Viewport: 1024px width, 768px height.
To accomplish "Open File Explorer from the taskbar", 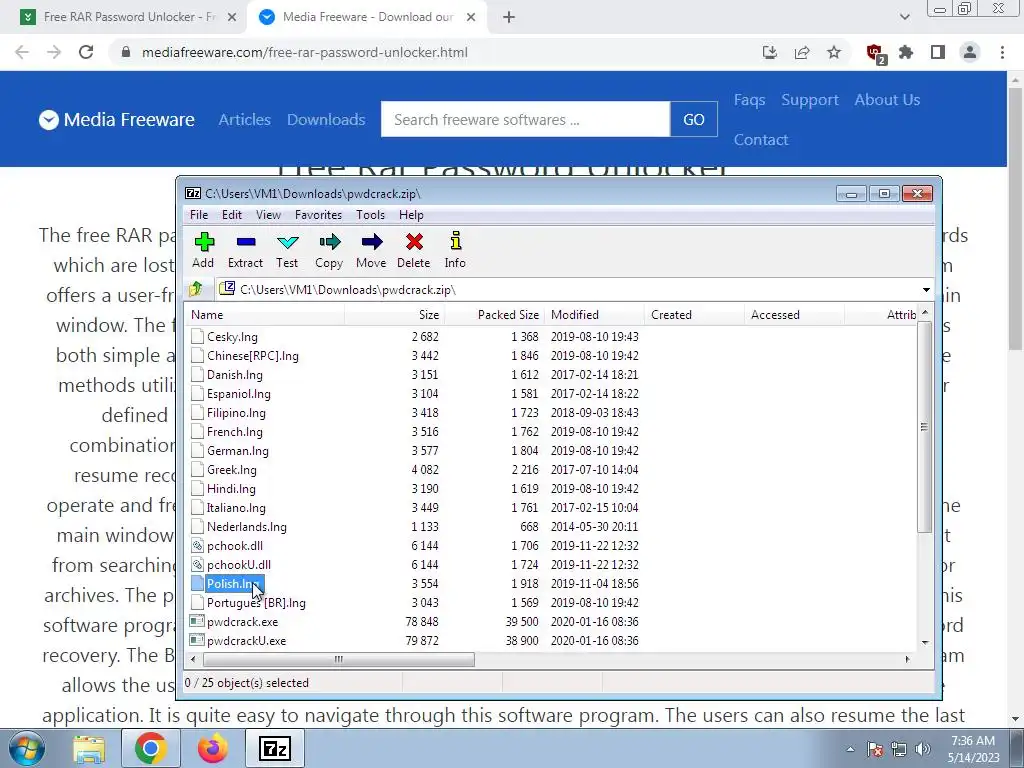I will [x=89, y=749].
